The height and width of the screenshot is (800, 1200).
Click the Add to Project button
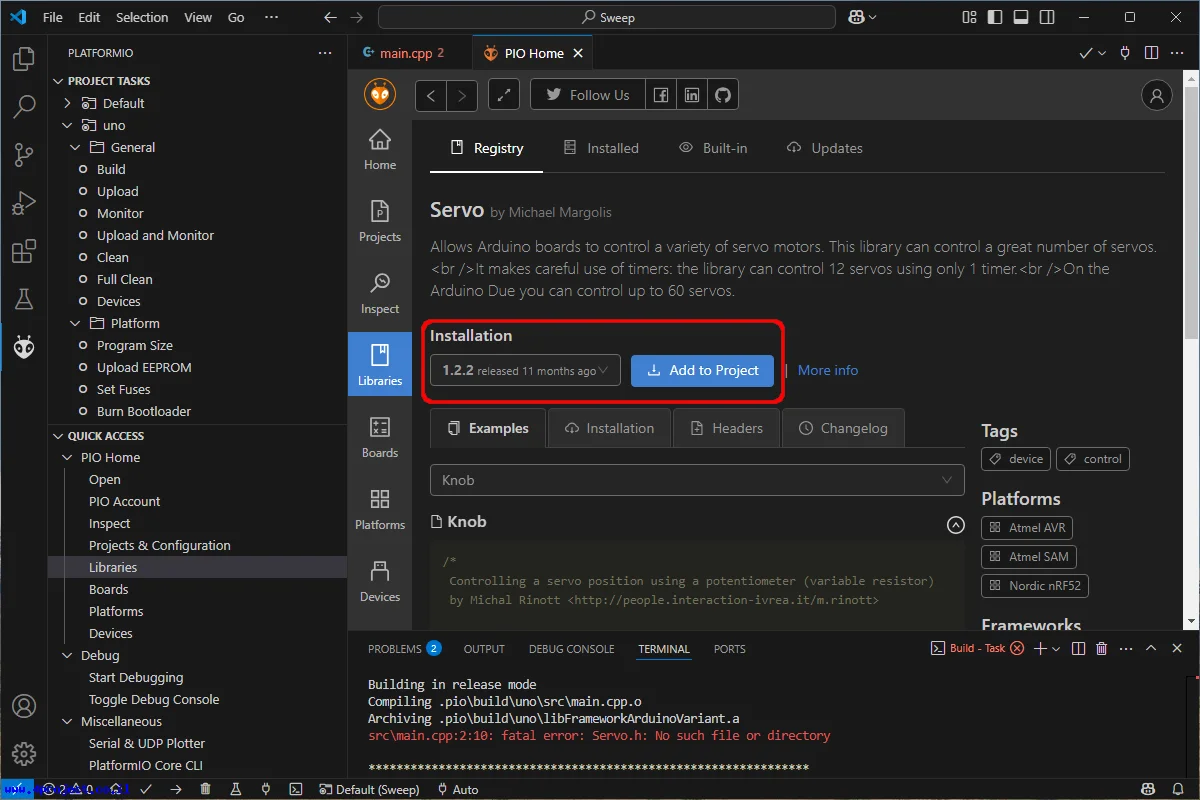pos(702,370)
